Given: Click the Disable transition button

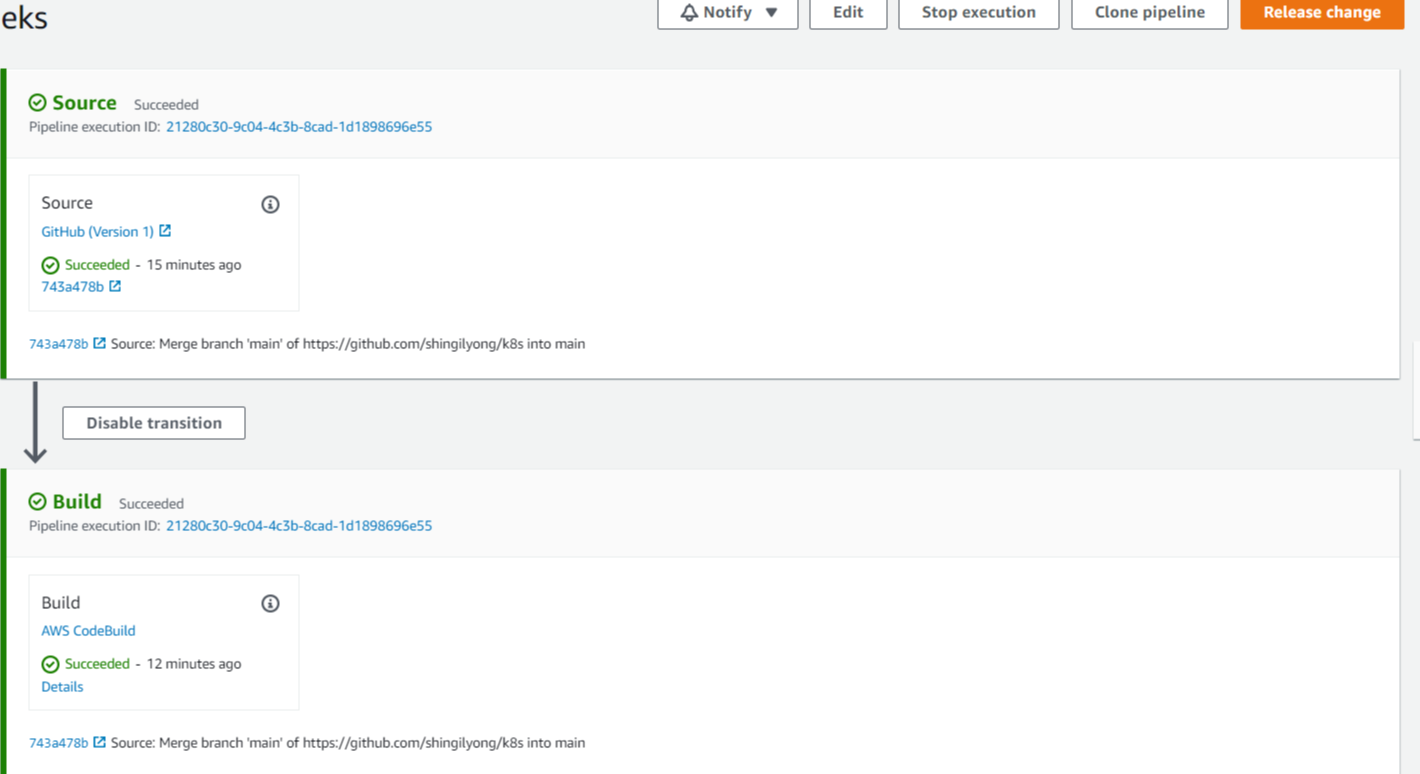Looking at the screenshot, I should click(x=154, y=423).
